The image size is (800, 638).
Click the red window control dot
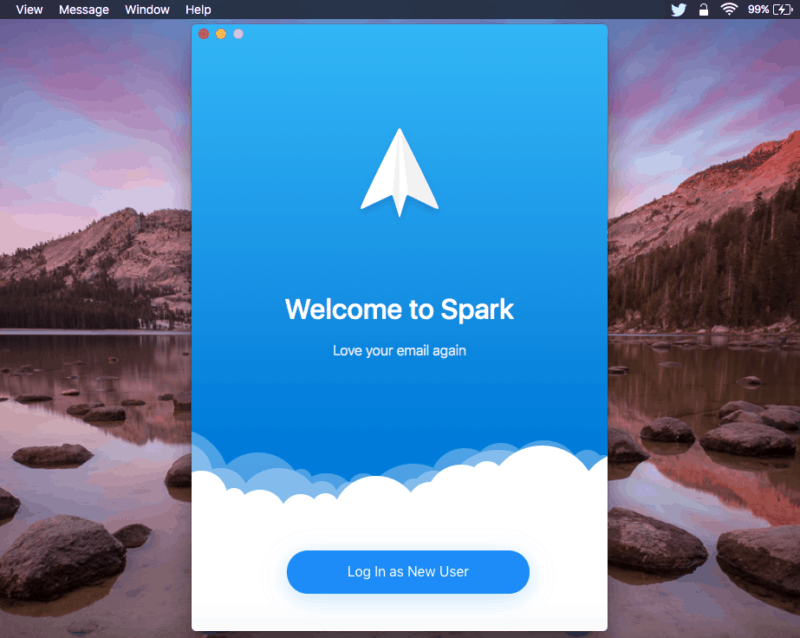coord(203,33)
